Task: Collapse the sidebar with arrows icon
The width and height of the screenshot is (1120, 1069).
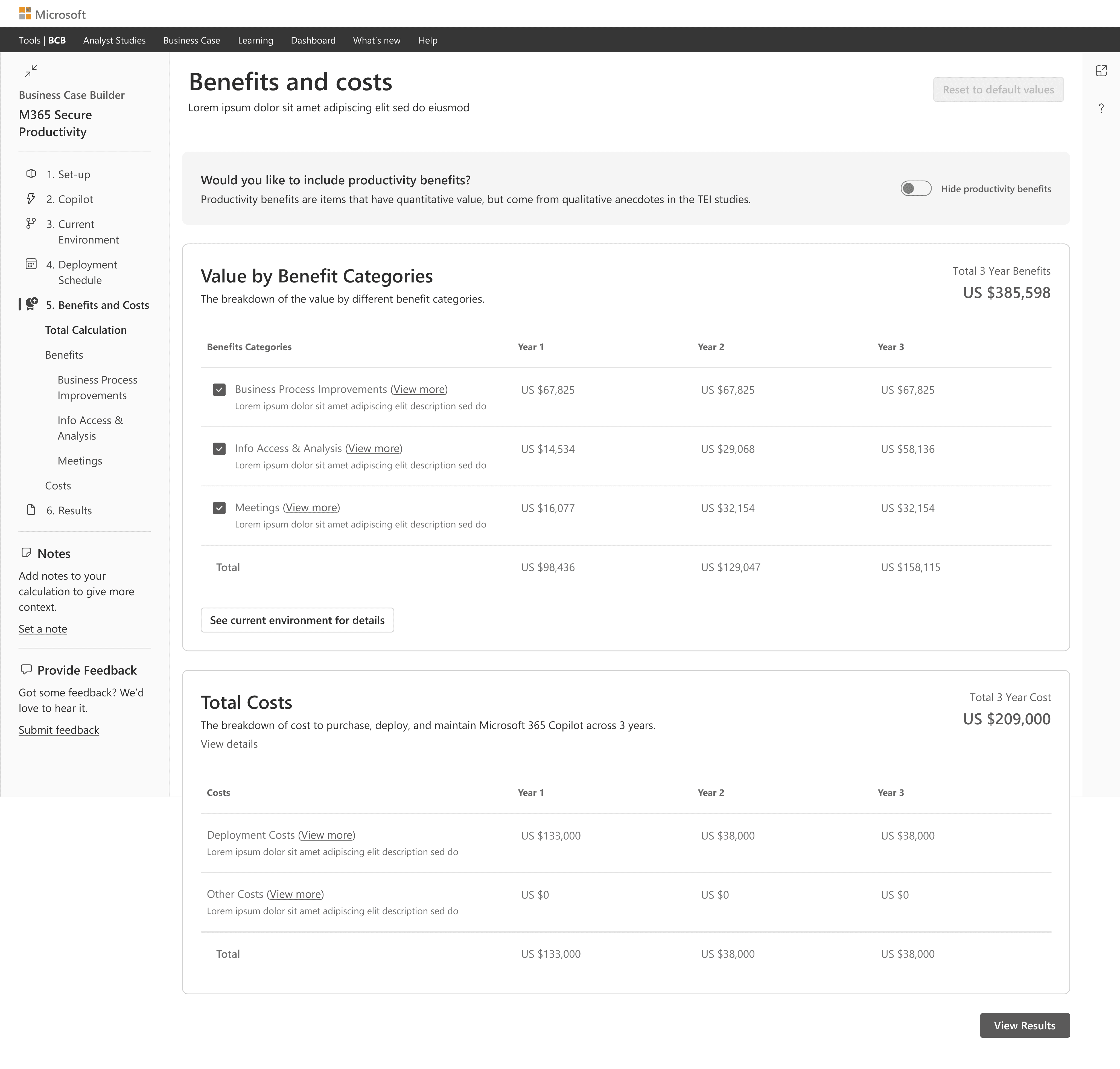Action: click(x=31, y=71)
